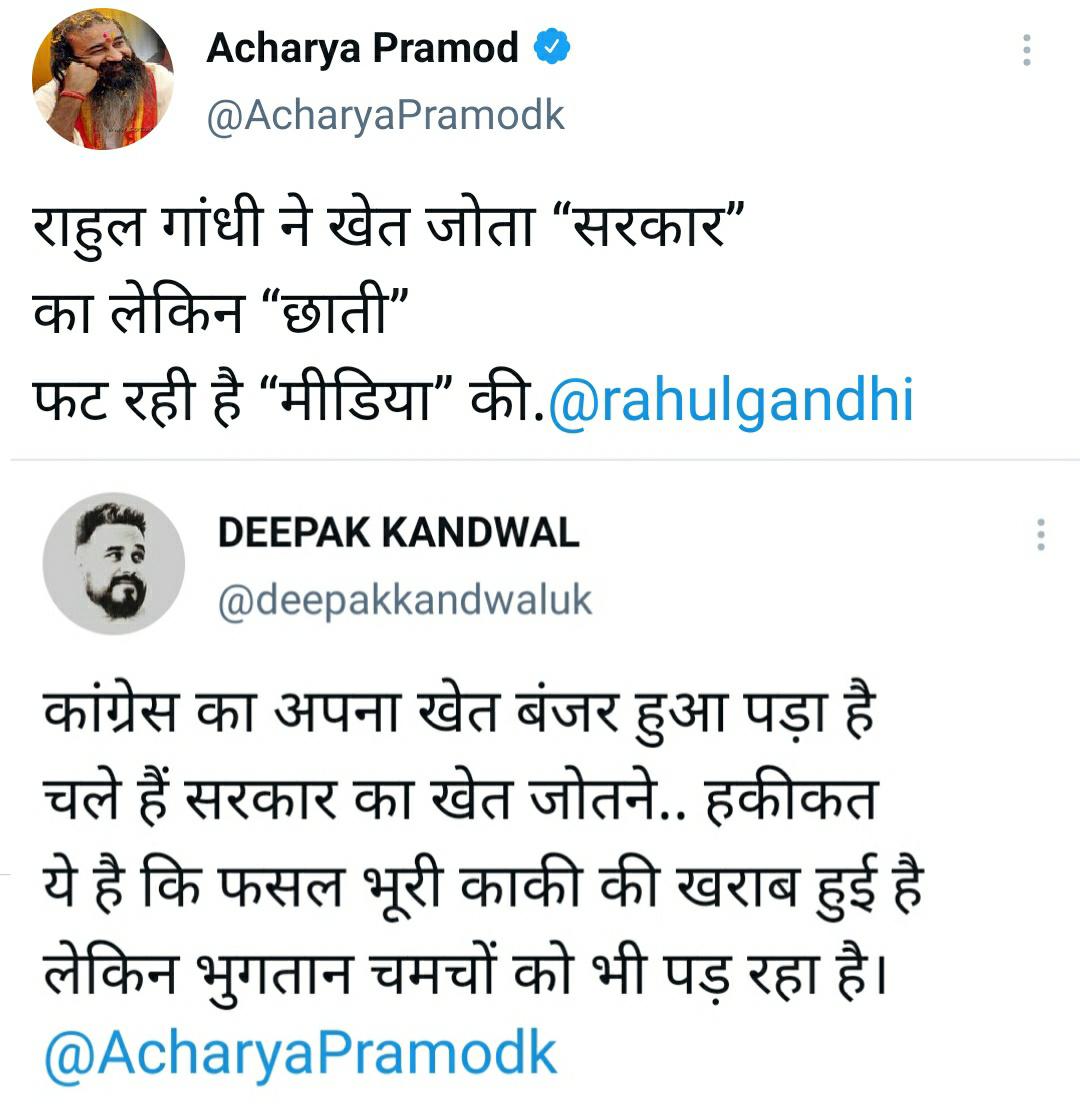The image size is (1080, 1112).
Task: Open the @AcharyaPramodk mention in Deepak's reply
Action: [300, 1051]
